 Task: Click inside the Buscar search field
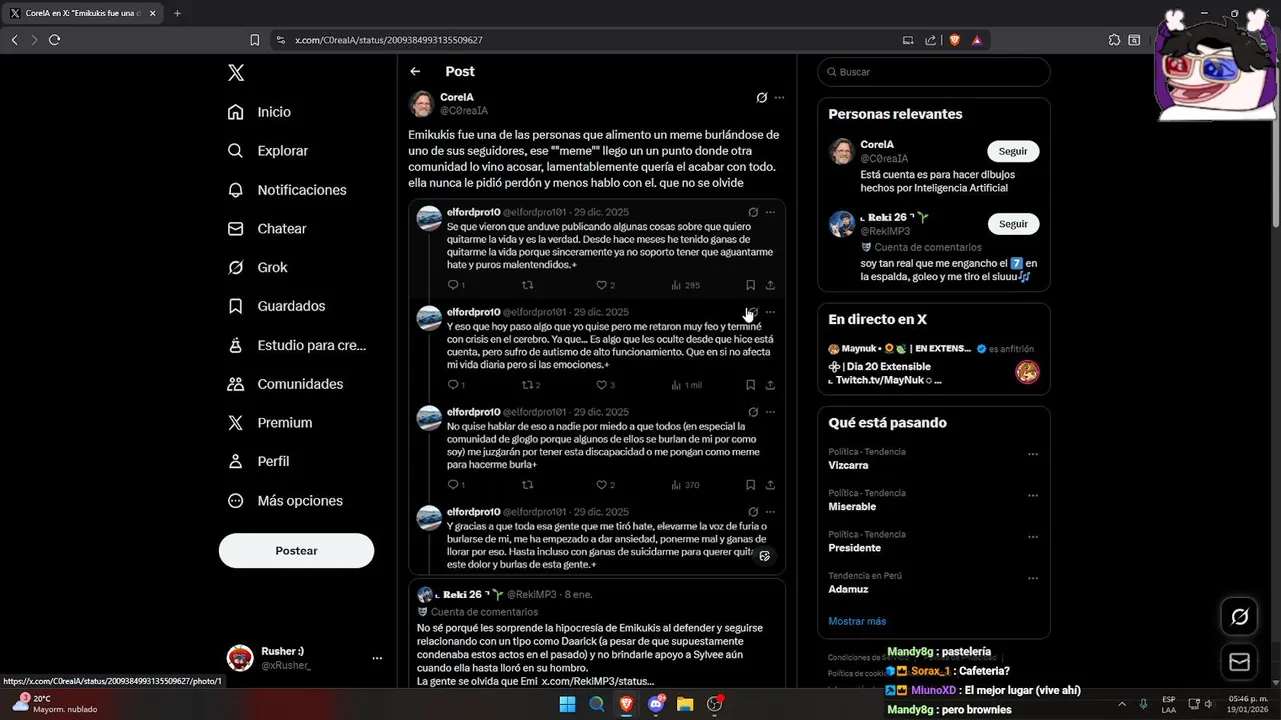(934, 72)
